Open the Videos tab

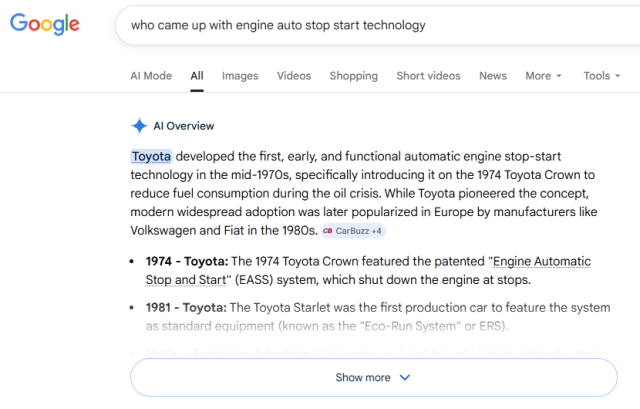(294, 76)
